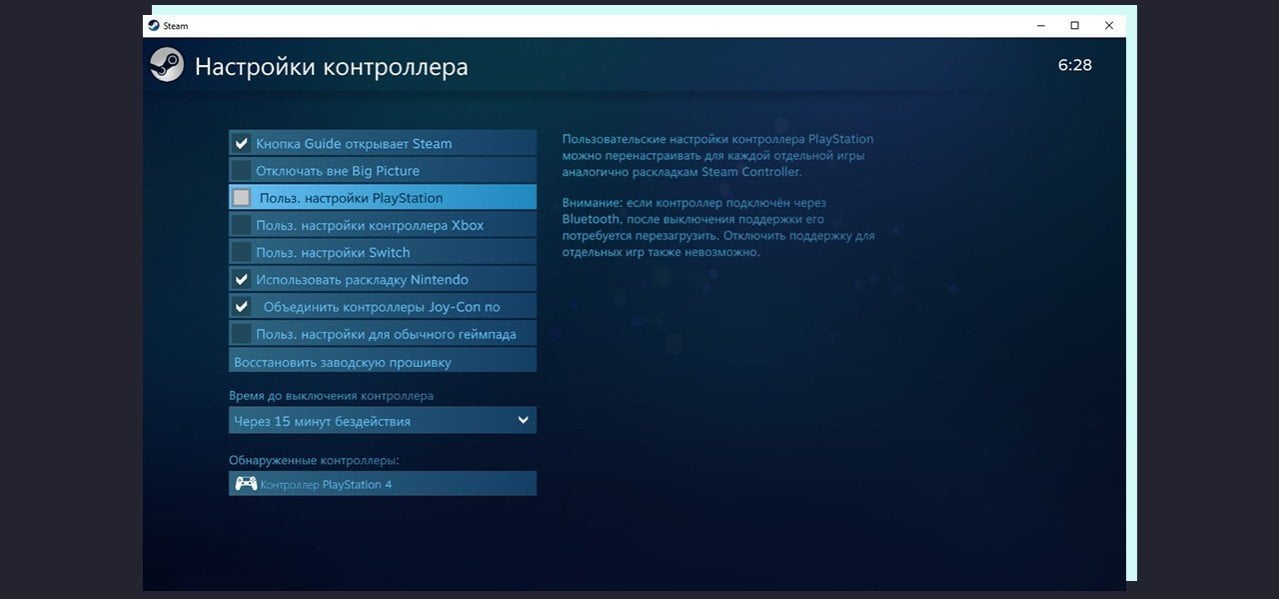Maximize the Steam window

click(1074, 25)
